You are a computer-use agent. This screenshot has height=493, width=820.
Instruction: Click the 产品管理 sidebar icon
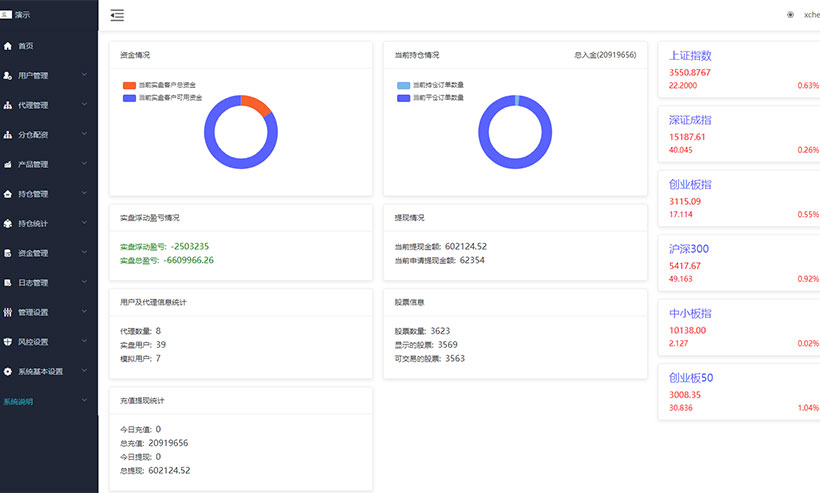point(8,164)
